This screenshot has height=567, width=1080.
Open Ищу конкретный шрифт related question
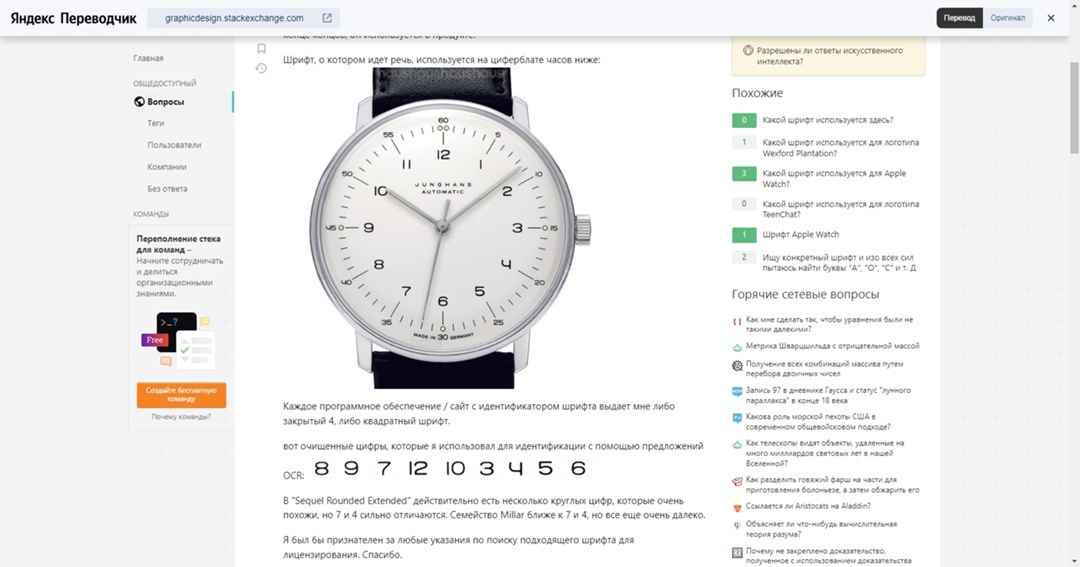(x=839, y=262)
